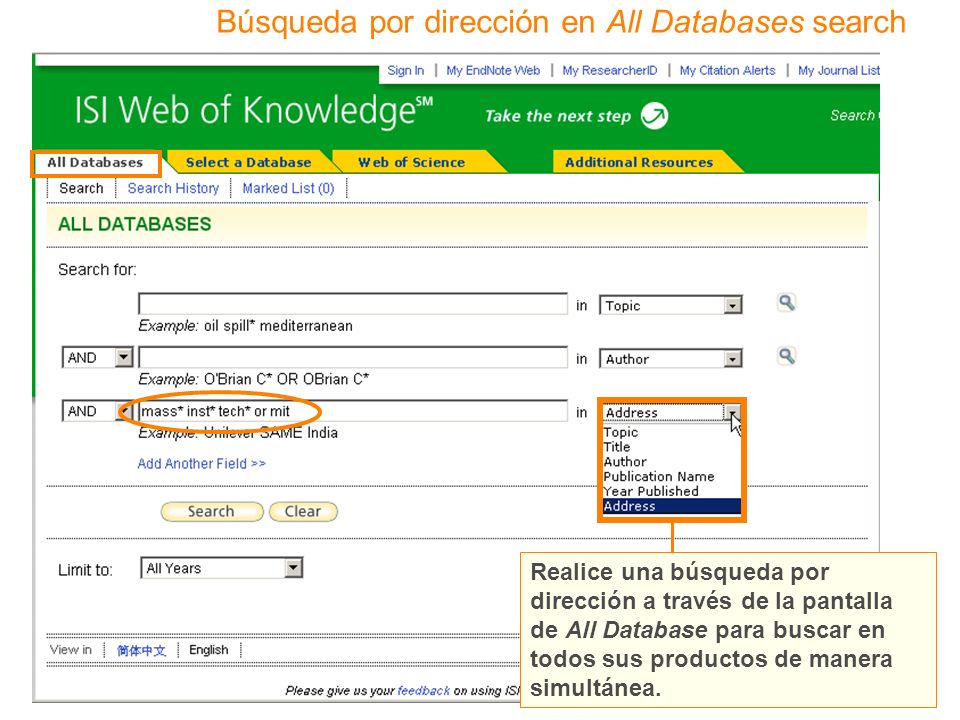Click the ISI Web of Knowledge logo
This screenshot has width=960, height=720.
[x=253, y=111]
